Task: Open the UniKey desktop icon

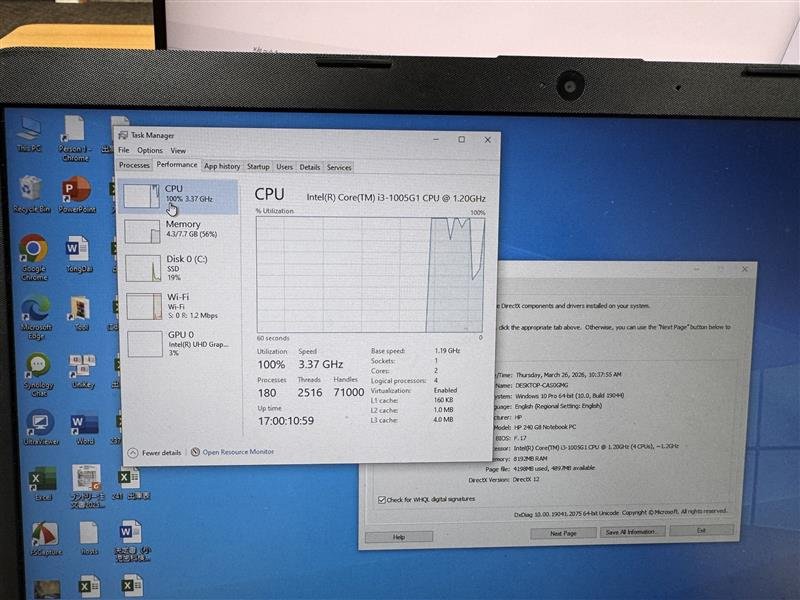Action: coord(83,372)
